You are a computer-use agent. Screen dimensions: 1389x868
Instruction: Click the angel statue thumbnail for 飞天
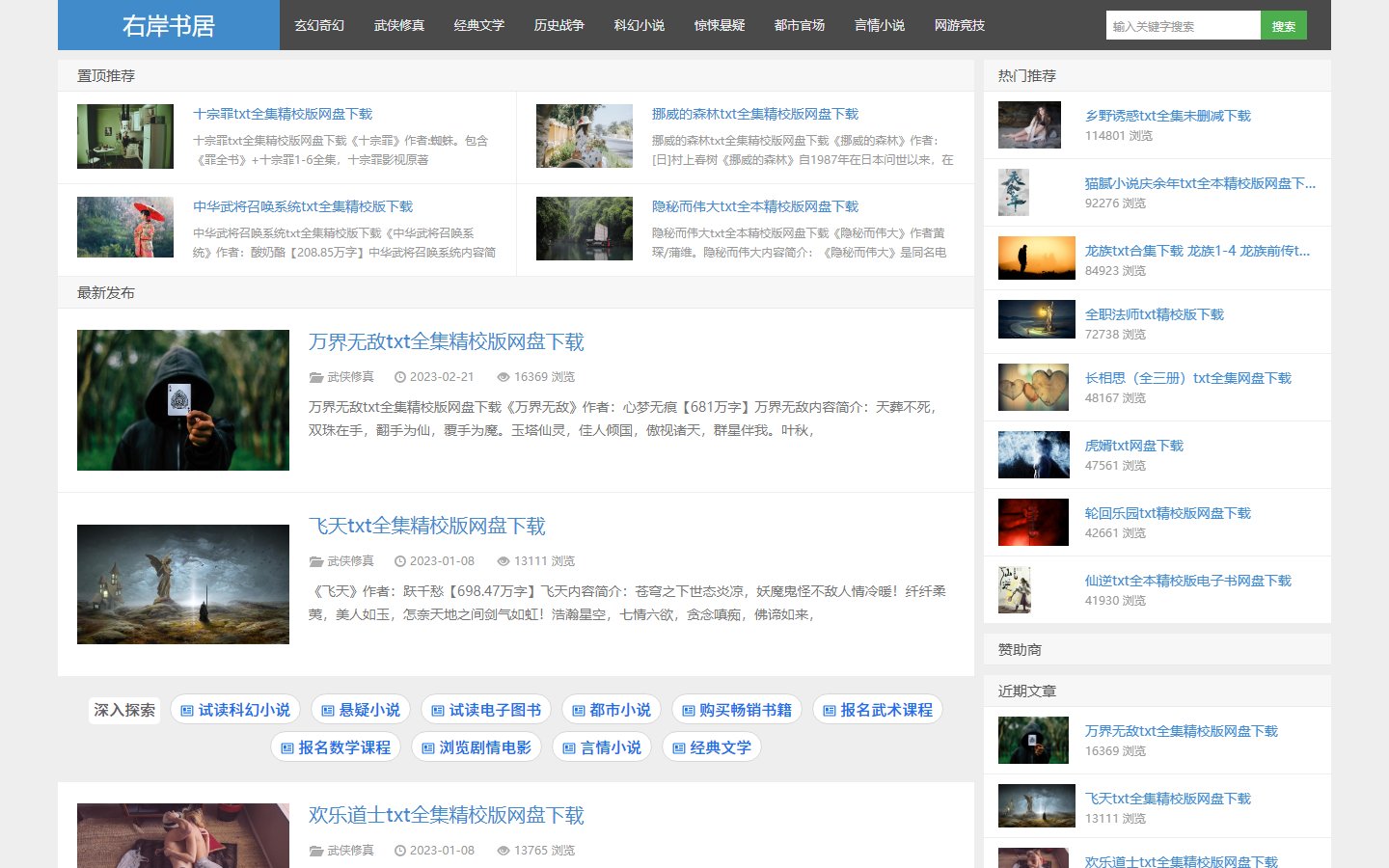pos(183,584)
